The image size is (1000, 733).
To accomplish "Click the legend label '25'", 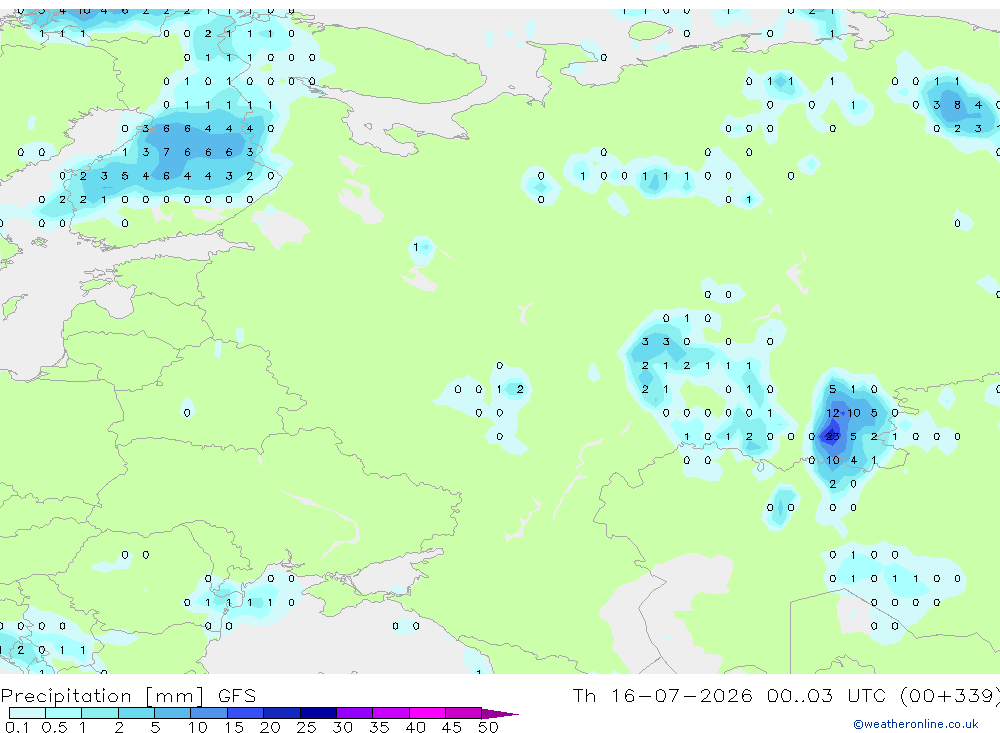I will click(x=307, y=727).
